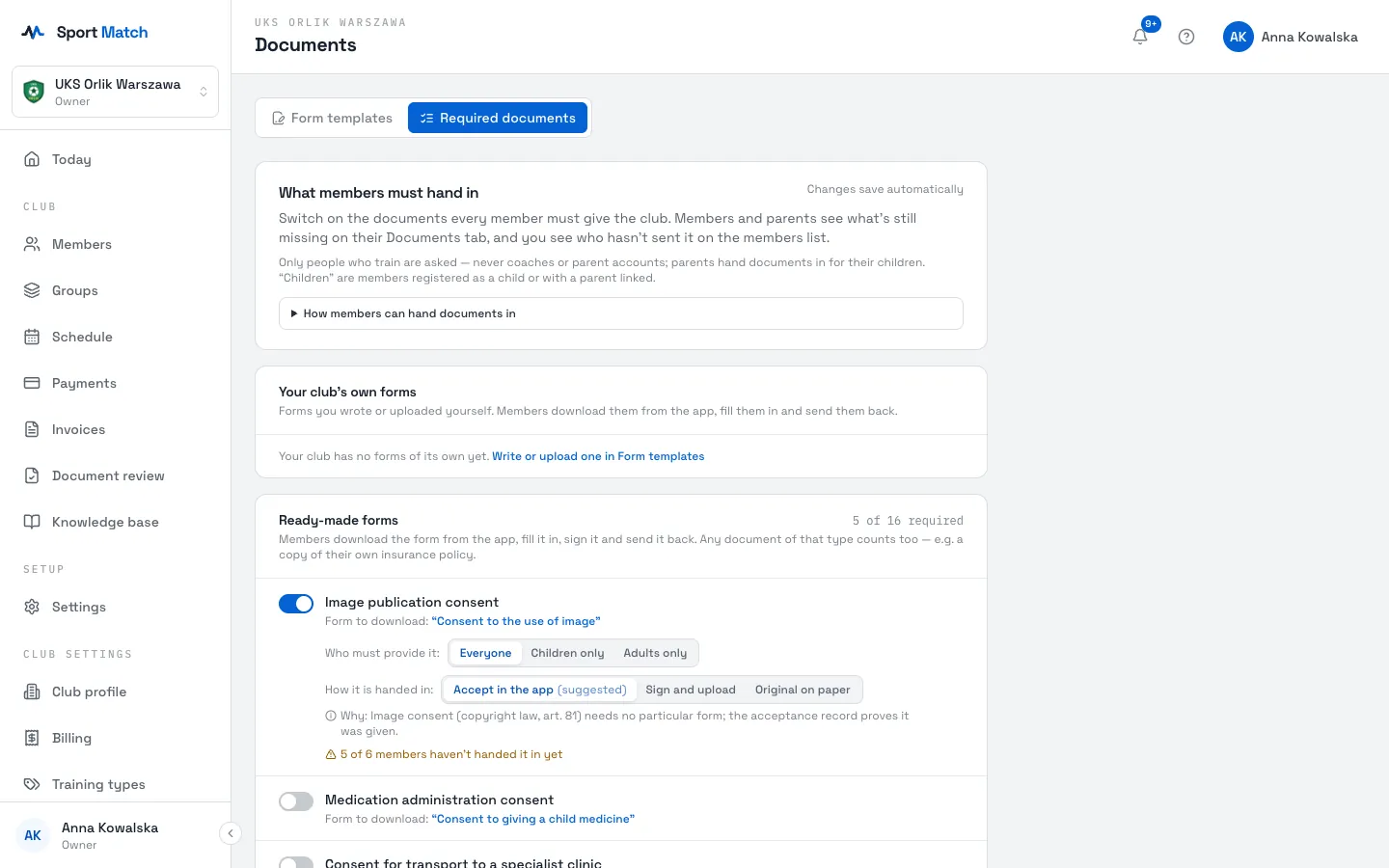
Task: Select Everyone for who must provide
Action: pos(485,653)
